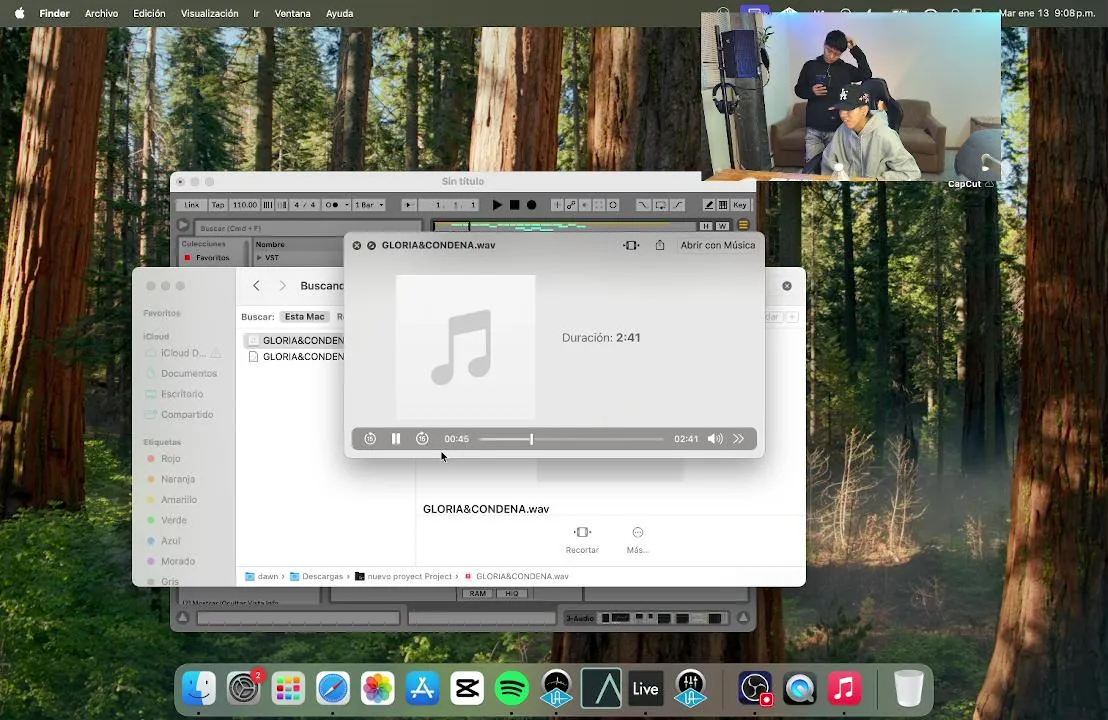Screen dimensions: 1108x720
Task: Open Escritorio in the Finder sidebar
Action: point(182,394)
